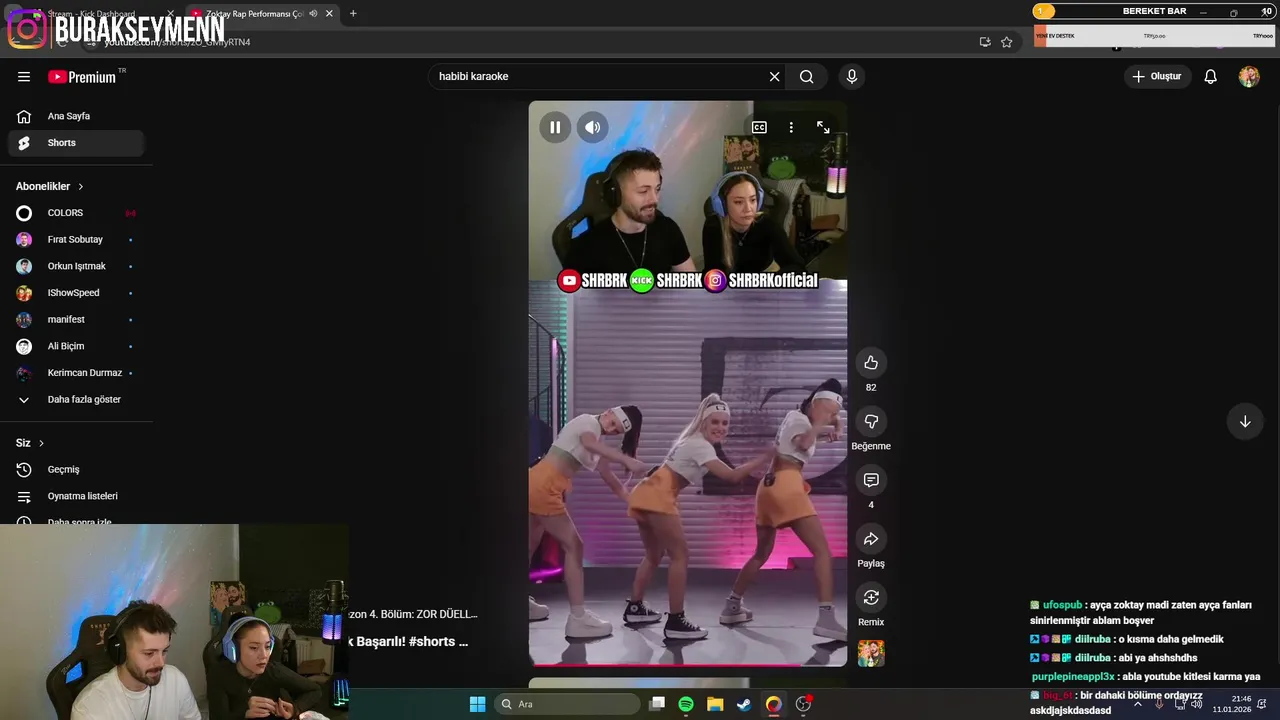Open the notifications bell
Viewport: 1280px width, 720px height.
point(1210,77)
